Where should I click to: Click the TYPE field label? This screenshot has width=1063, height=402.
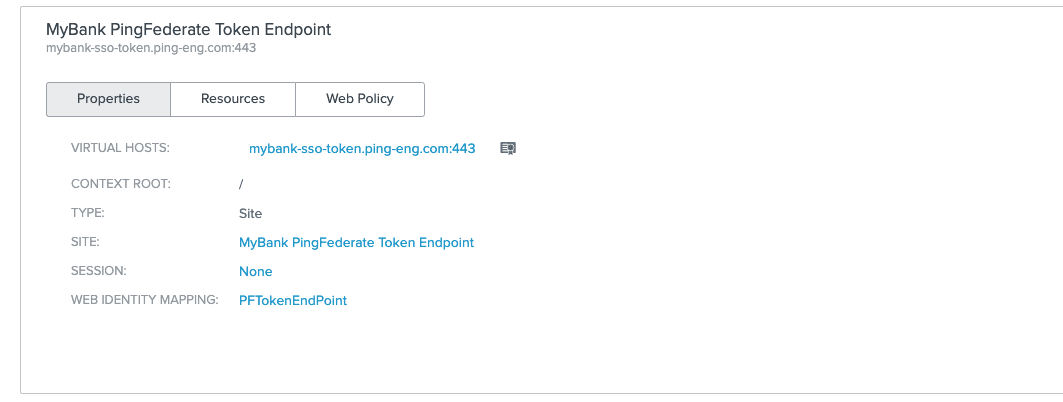(87, 213)
